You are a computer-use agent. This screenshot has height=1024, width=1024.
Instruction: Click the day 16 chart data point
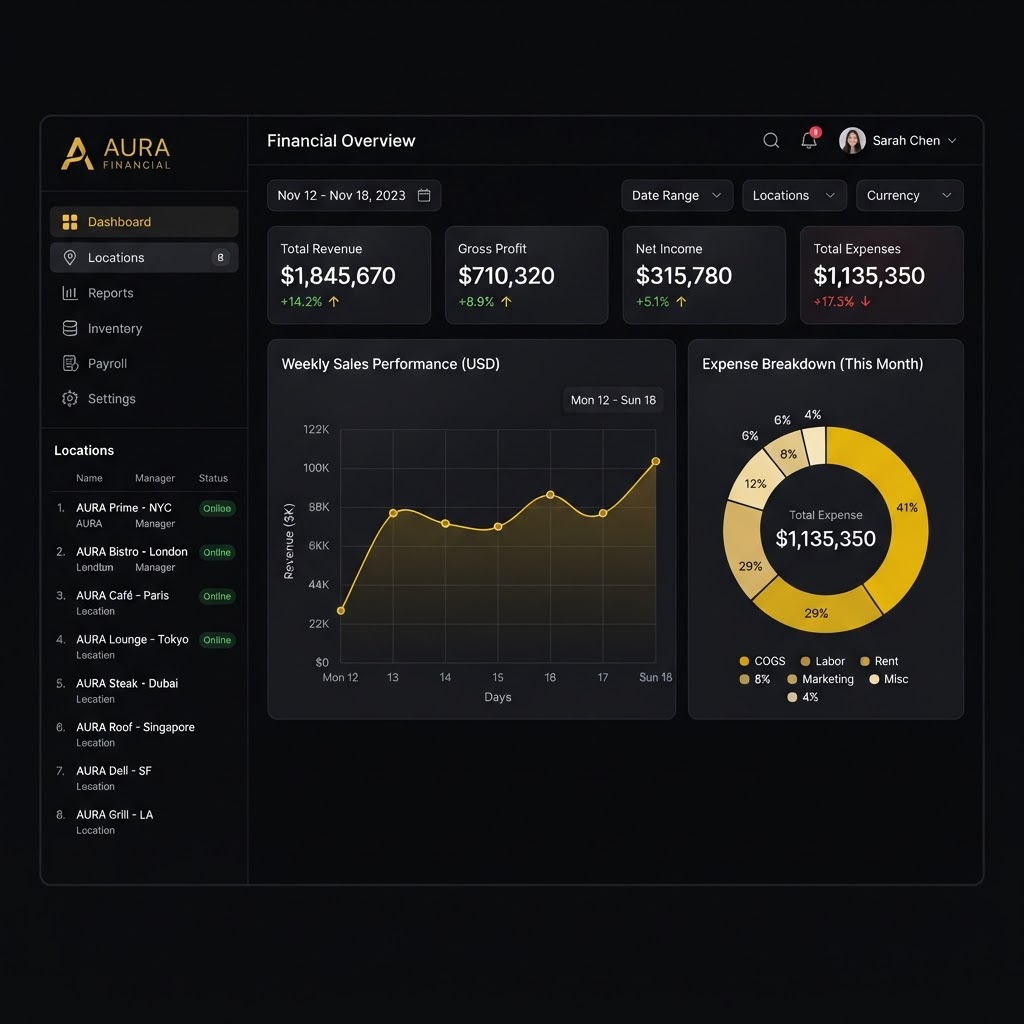[x=551, y=495]
